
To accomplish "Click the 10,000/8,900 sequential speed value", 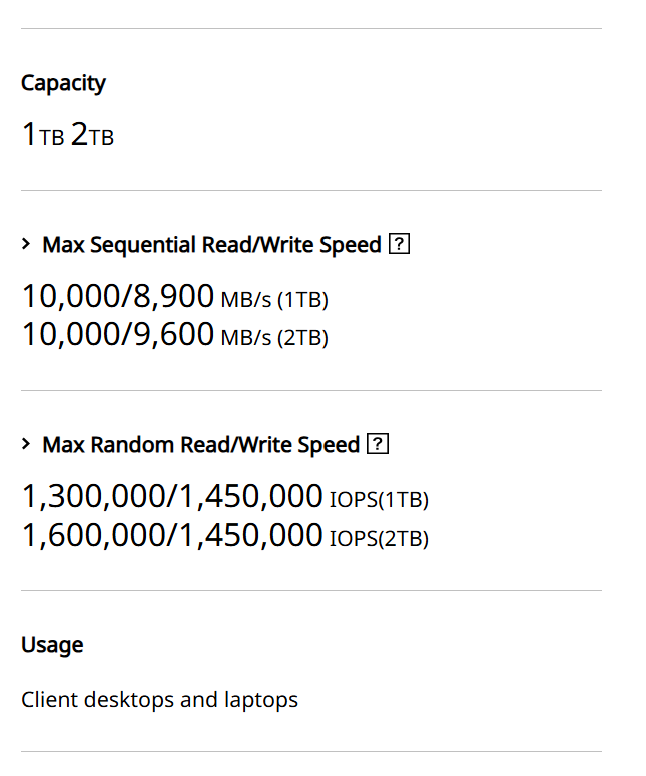I will tap(118, 296).
